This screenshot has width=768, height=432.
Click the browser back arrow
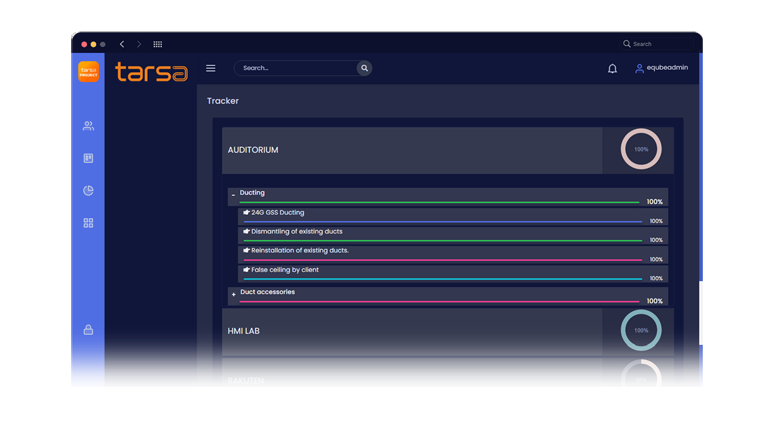point(122,44)
